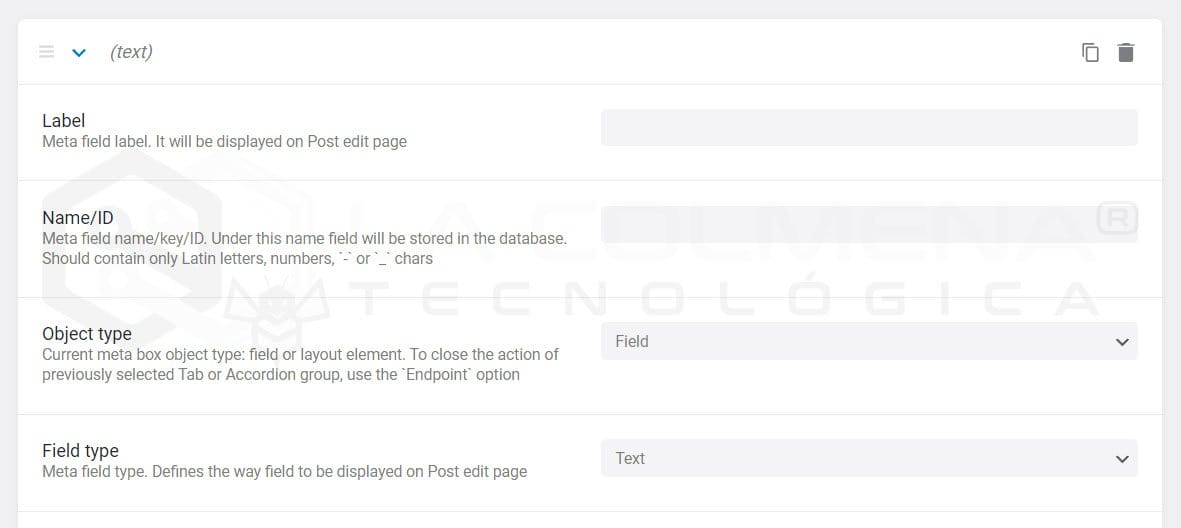This screenshot has height=528, width=1181.
Task: Delete the meta field with the trash icon
Action: [1126, 52]
